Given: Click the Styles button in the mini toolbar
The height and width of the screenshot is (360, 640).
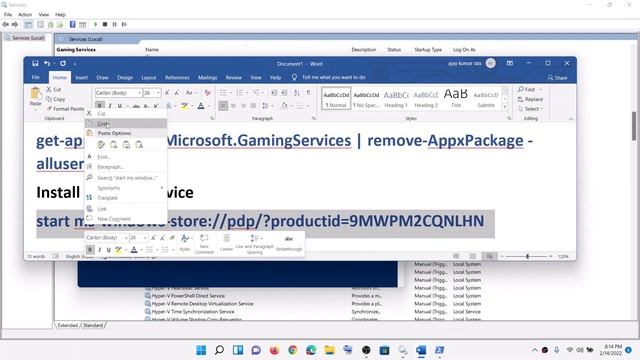Looking at the screenshot, I should 185,243.
